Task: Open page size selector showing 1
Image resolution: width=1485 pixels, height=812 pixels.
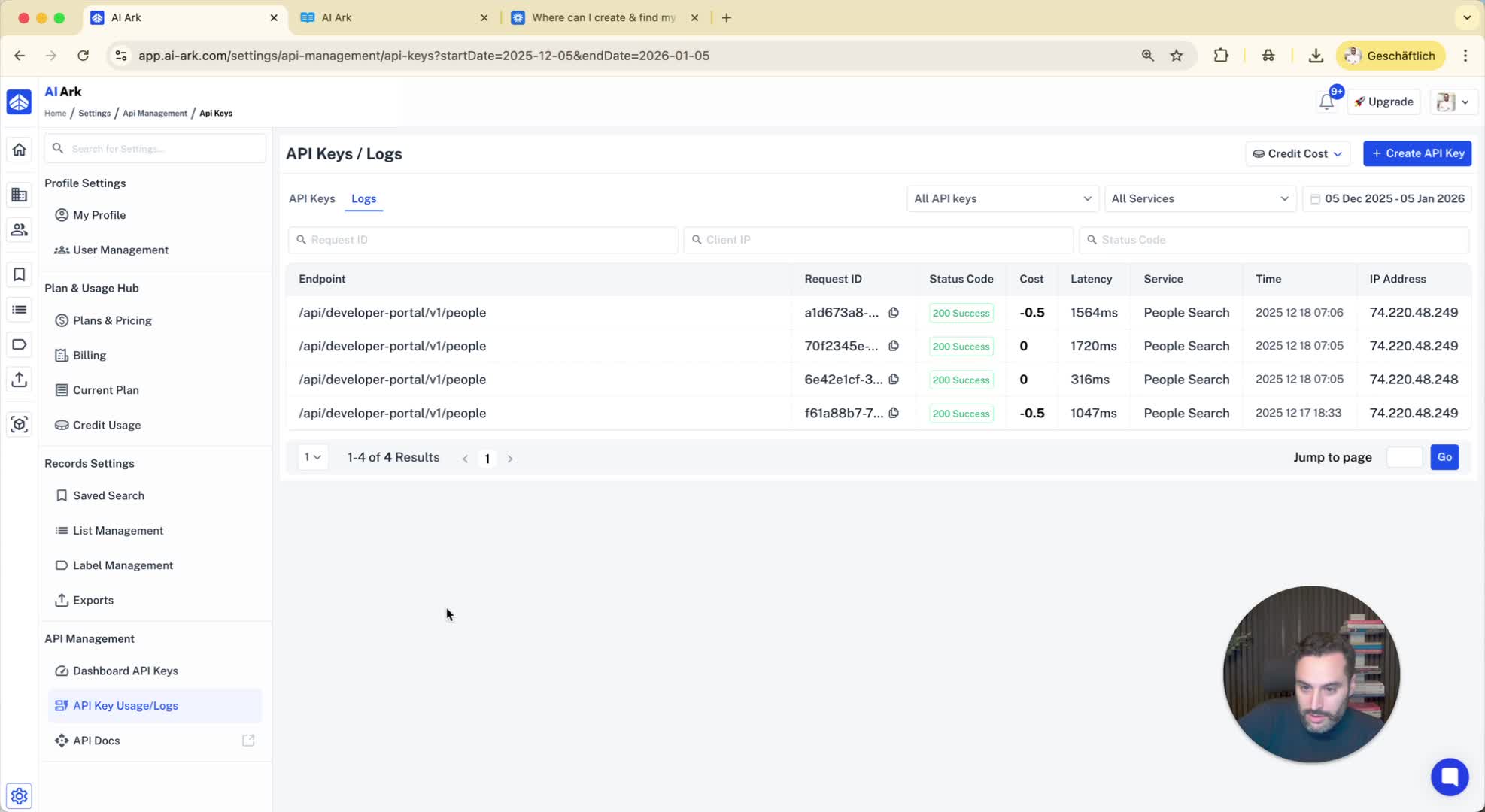Action: (312, 457)
